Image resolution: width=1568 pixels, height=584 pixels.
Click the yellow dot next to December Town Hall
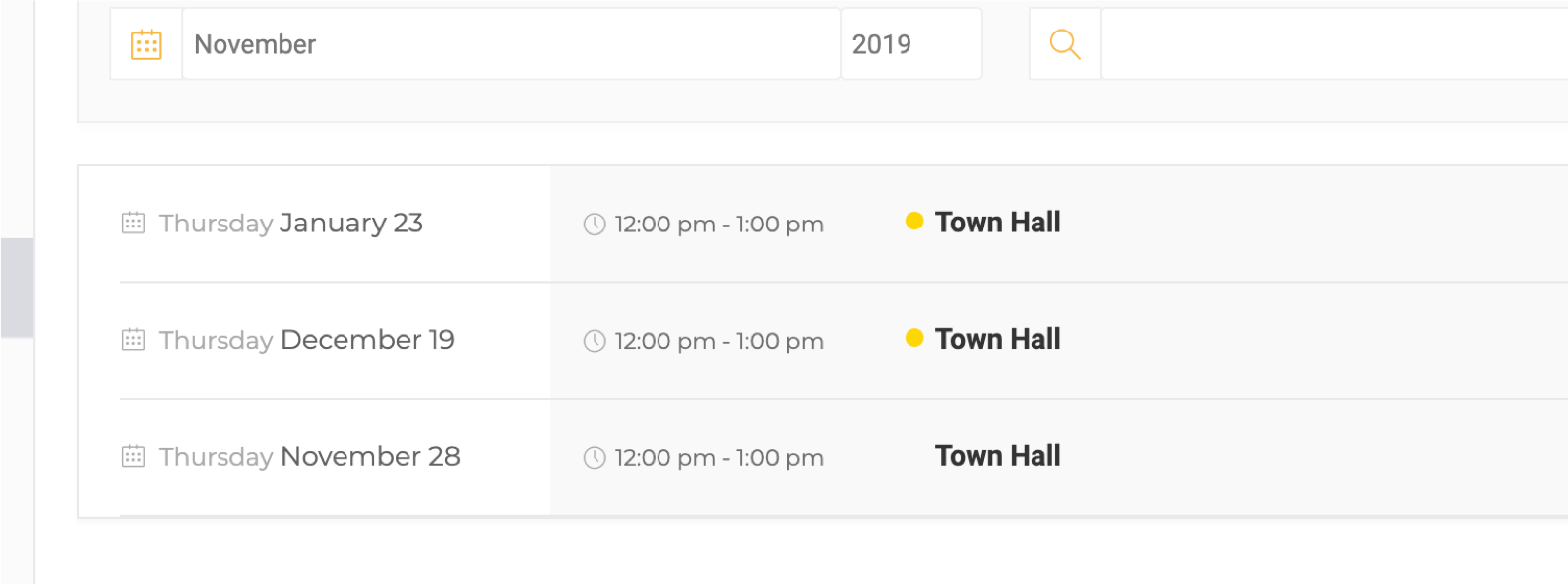[x=914, y=338]
